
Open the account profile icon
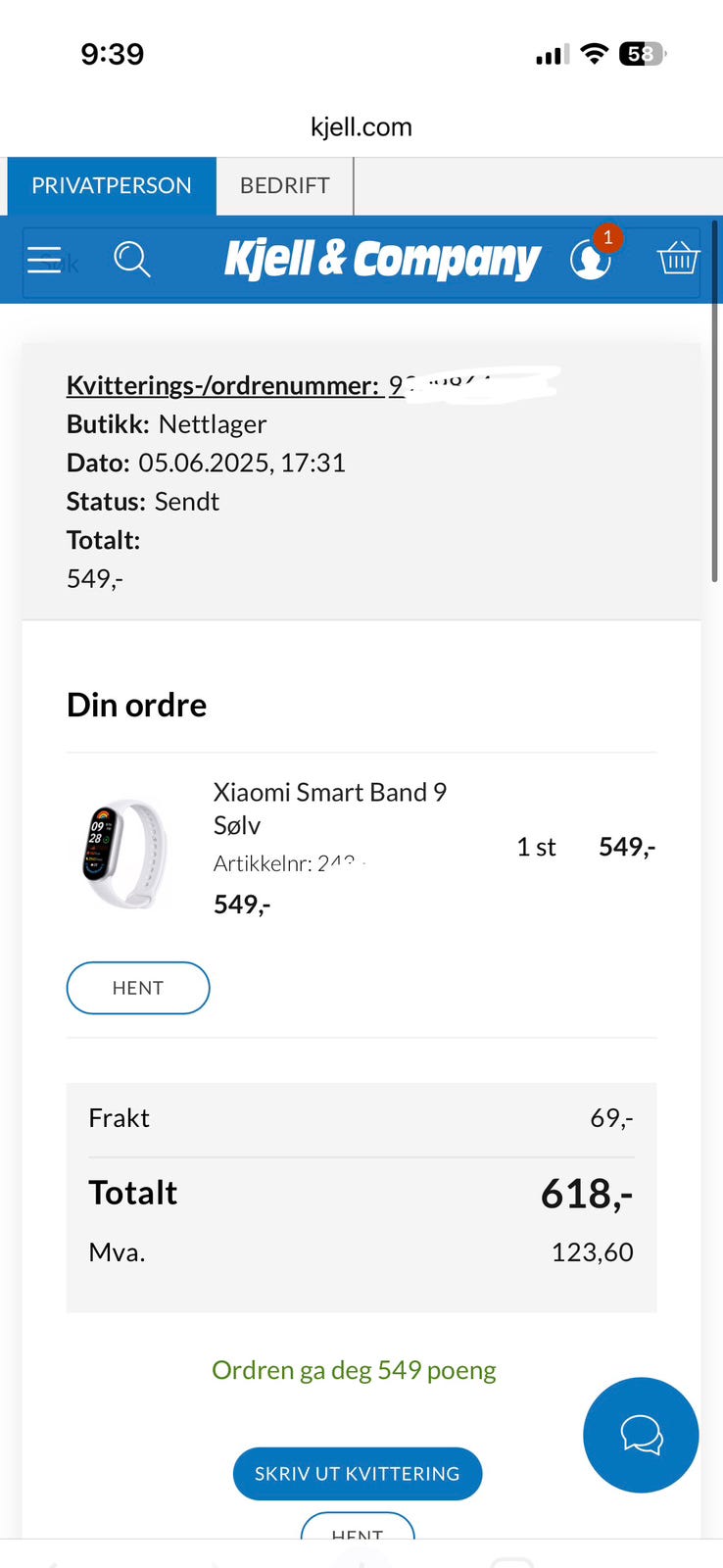[590, 260]
